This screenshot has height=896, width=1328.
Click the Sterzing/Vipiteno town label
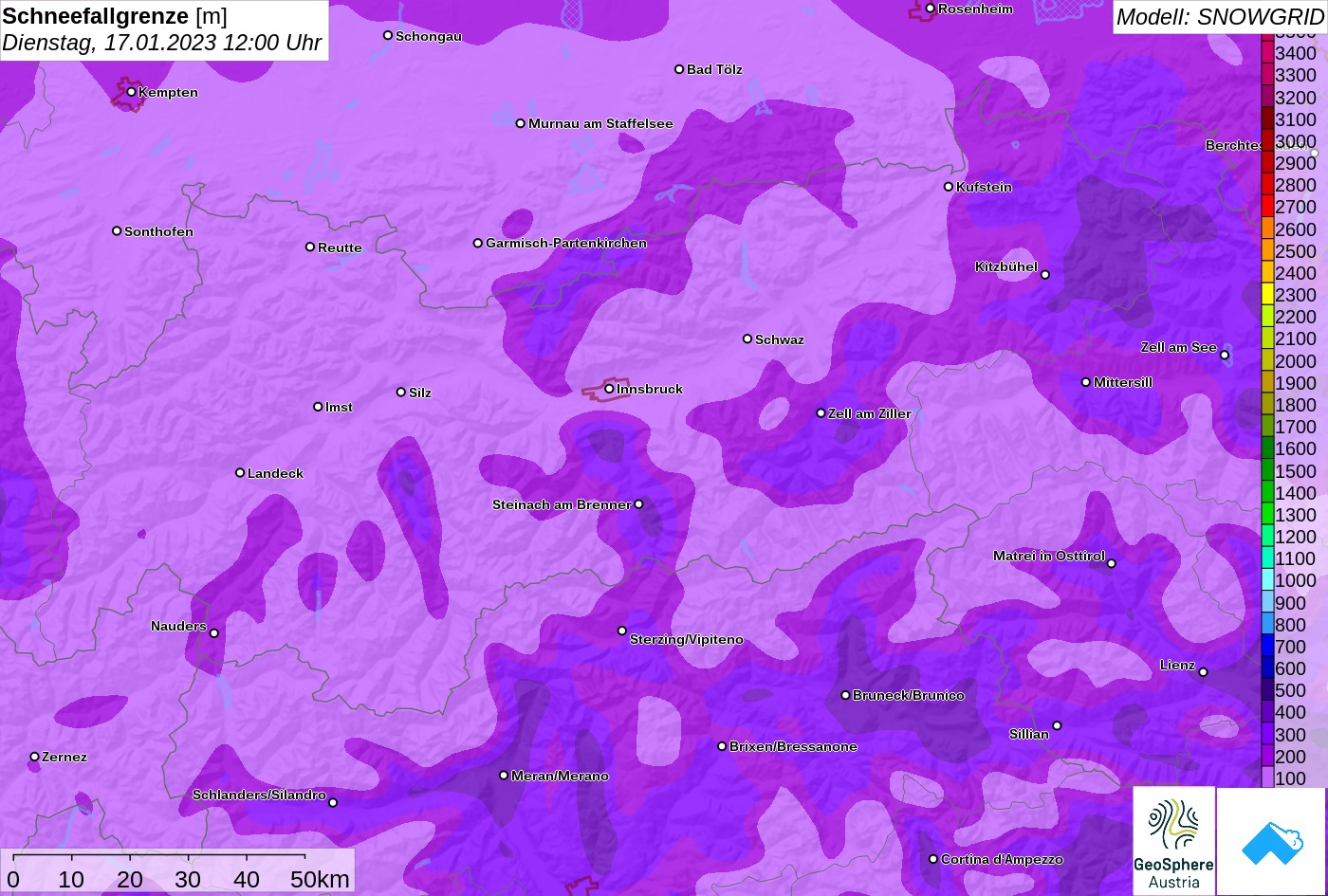pyautogui.click(x=686, y=640)
